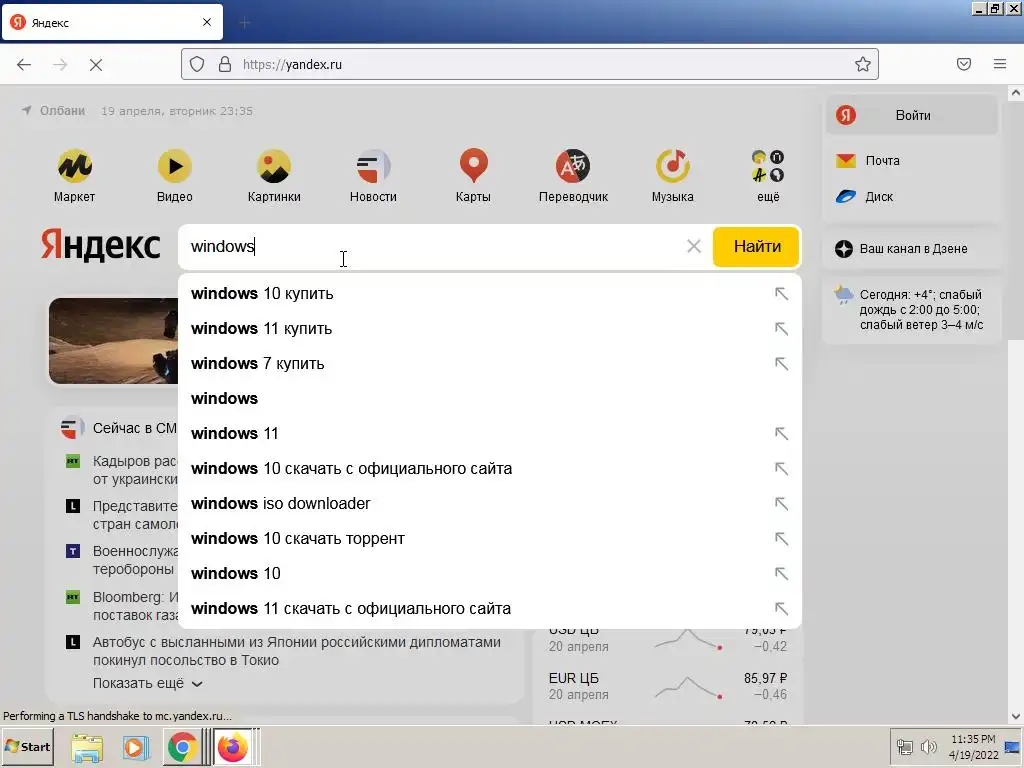Screen dimensions: 1024x768
Task: Open Firefox hamburger menu
Action: (x=1000, y=64)
